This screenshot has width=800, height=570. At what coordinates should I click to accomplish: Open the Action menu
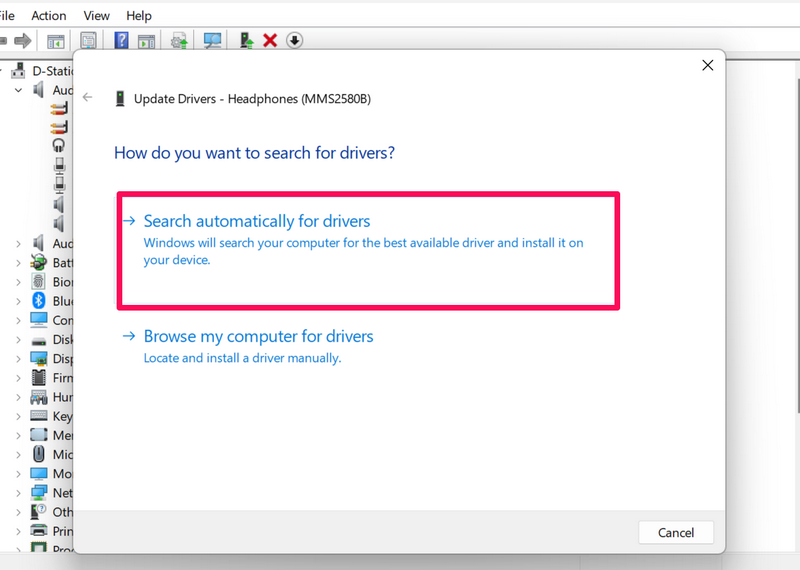click(x=48, y=15)
